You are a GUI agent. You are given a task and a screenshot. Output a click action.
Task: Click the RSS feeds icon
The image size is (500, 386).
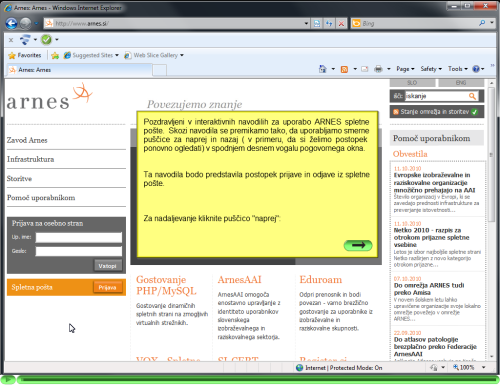point(344,69)
